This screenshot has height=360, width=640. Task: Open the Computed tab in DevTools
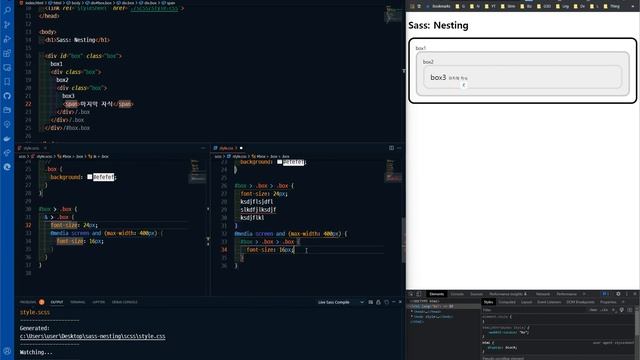click(x=507, y=302)
